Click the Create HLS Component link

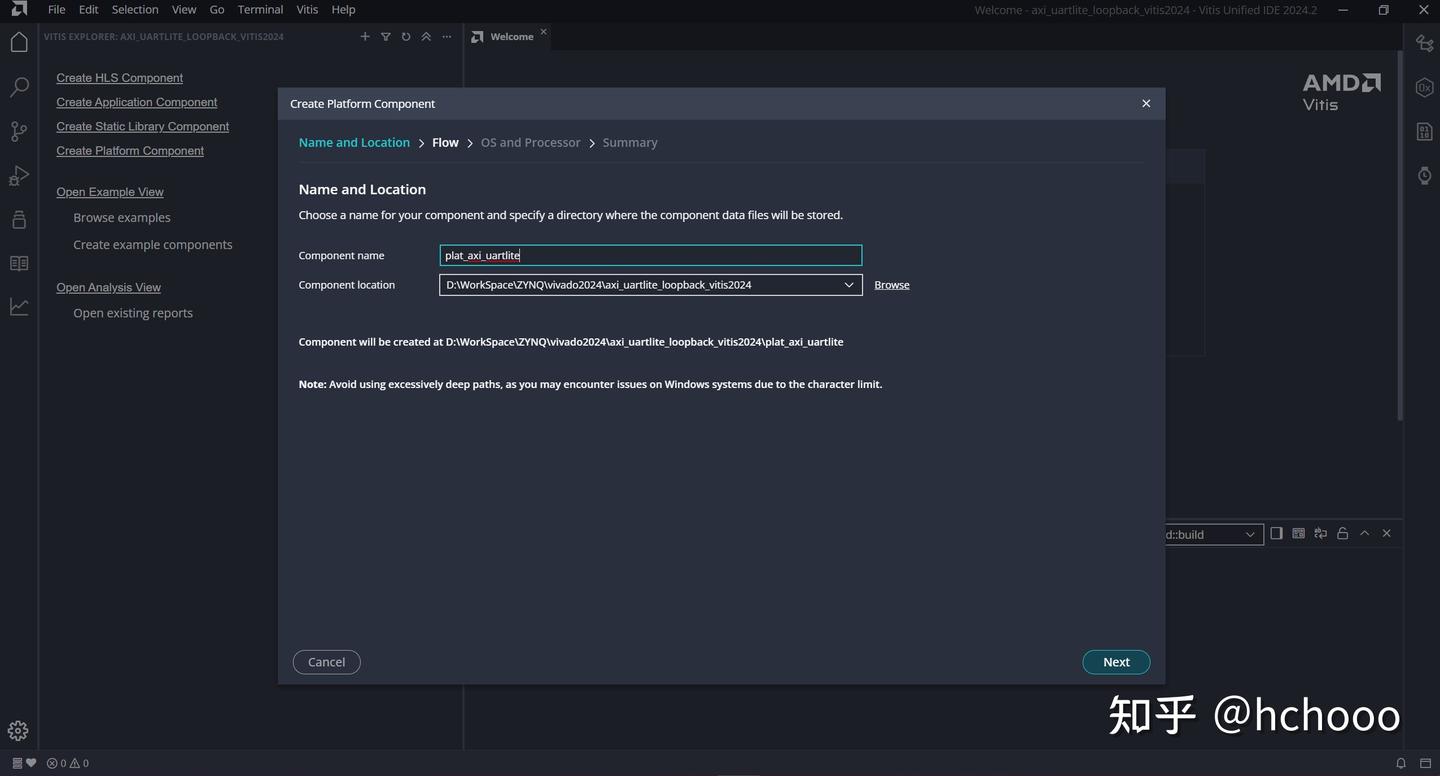pos(119,78)
